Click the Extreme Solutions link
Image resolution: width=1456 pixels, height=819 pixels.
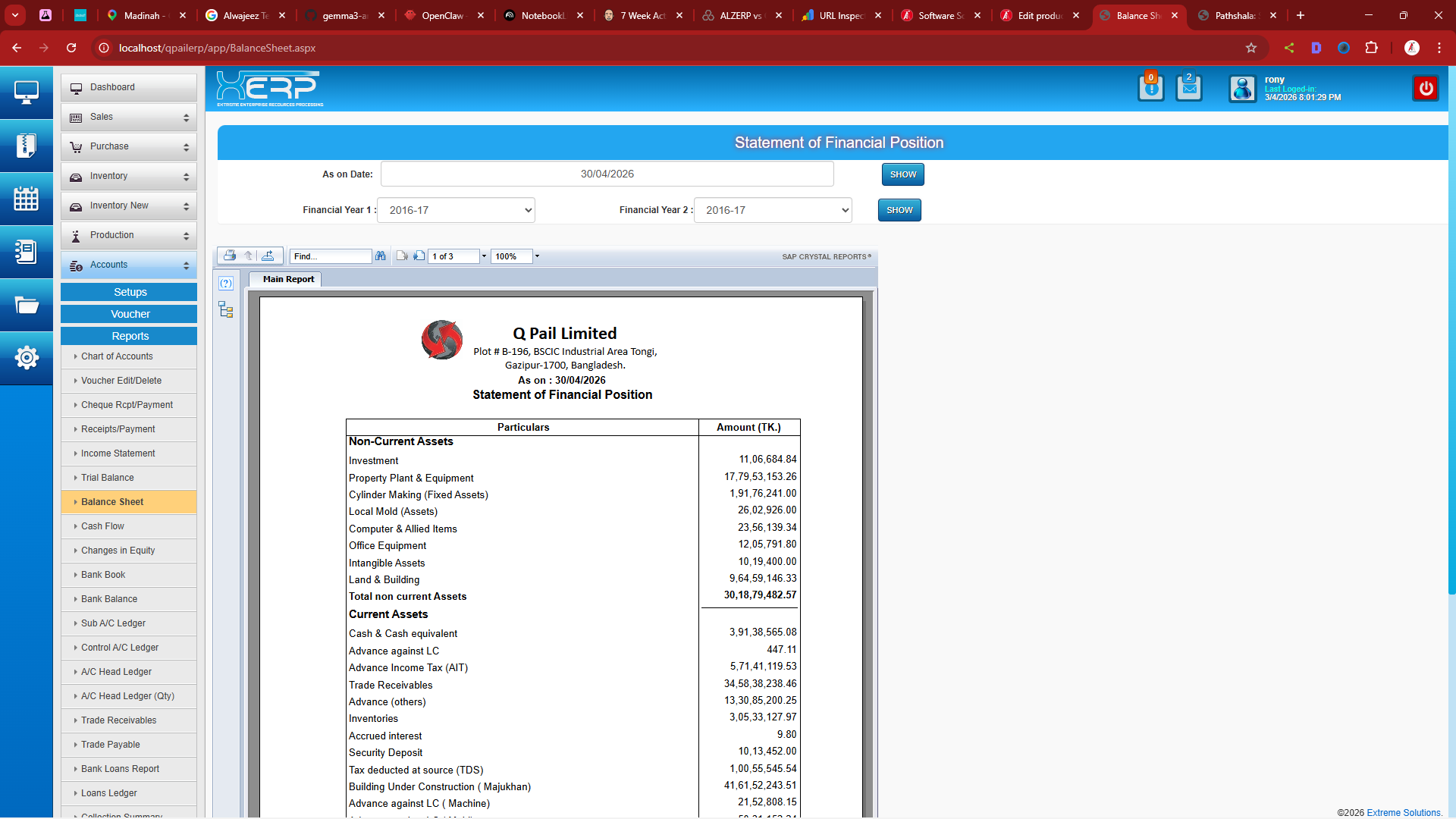[1404, 812]
